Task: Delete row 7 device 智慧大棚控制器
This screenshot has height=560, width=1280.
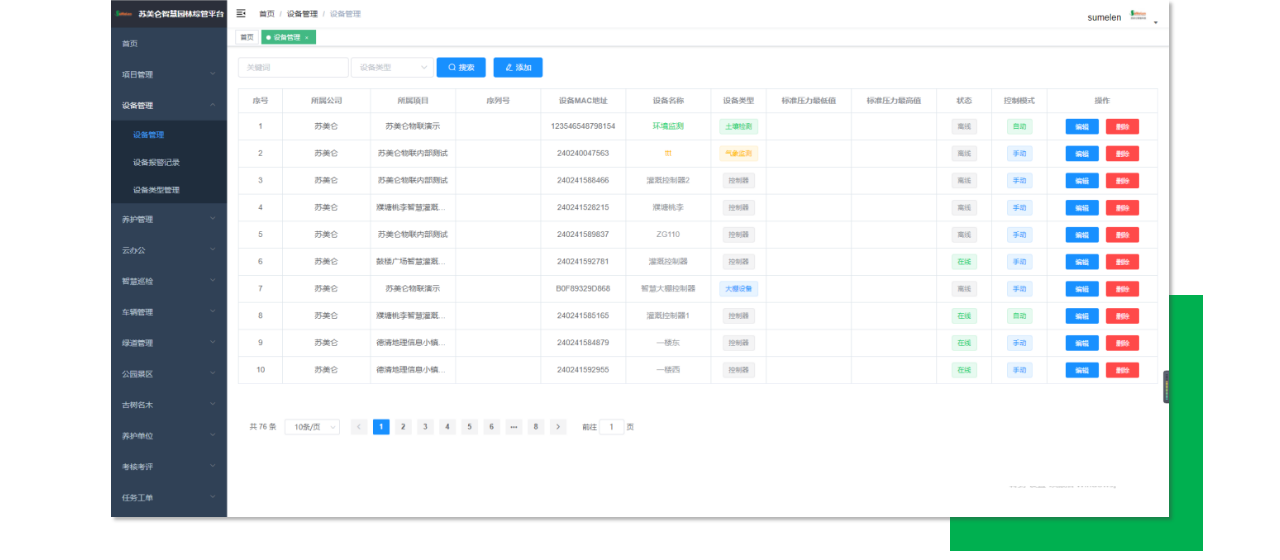Action: click(1122, 289)
